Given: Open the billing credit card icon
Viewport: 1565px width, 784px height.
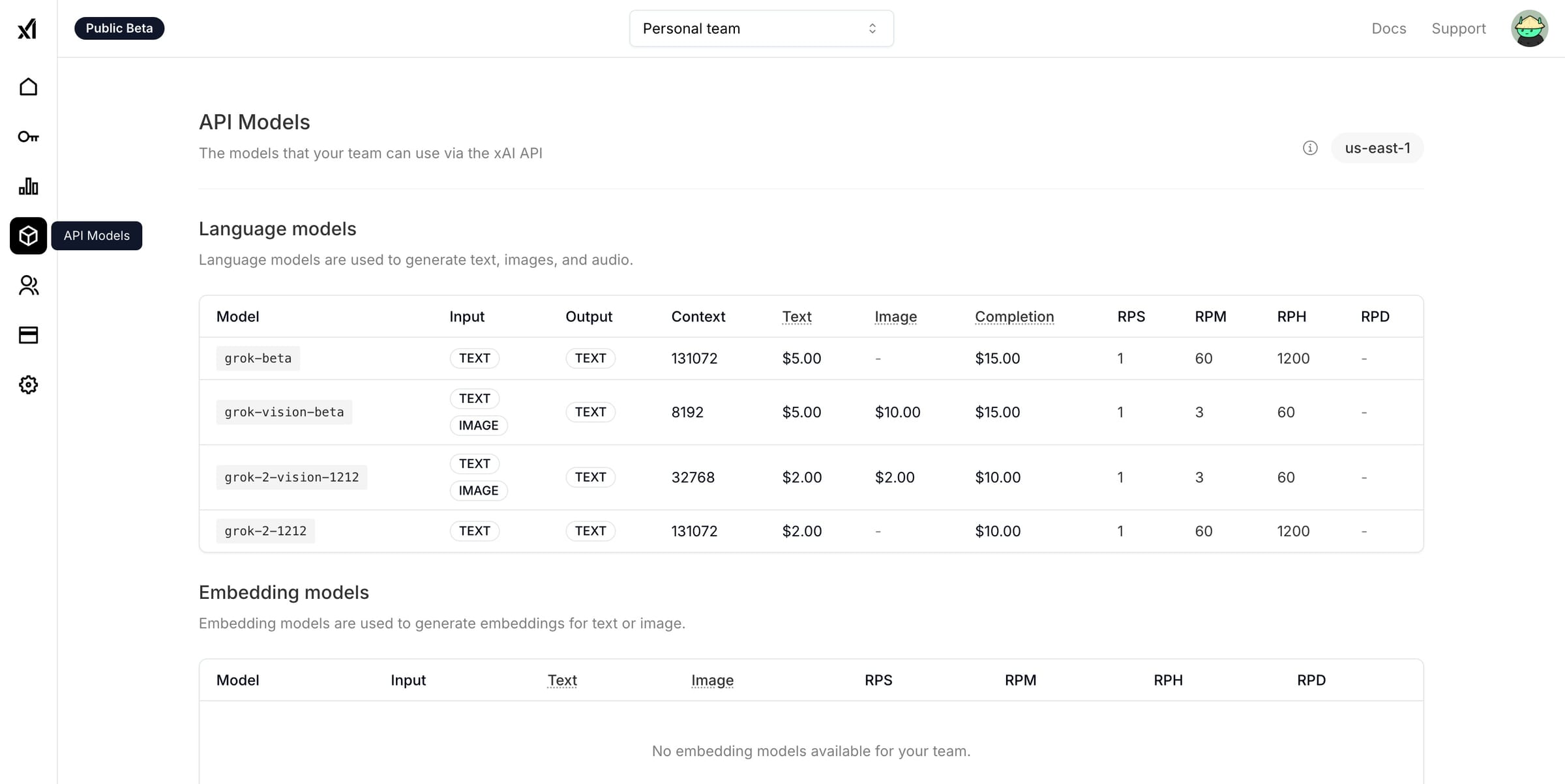Looking at the screenshot, I should 28,335.
